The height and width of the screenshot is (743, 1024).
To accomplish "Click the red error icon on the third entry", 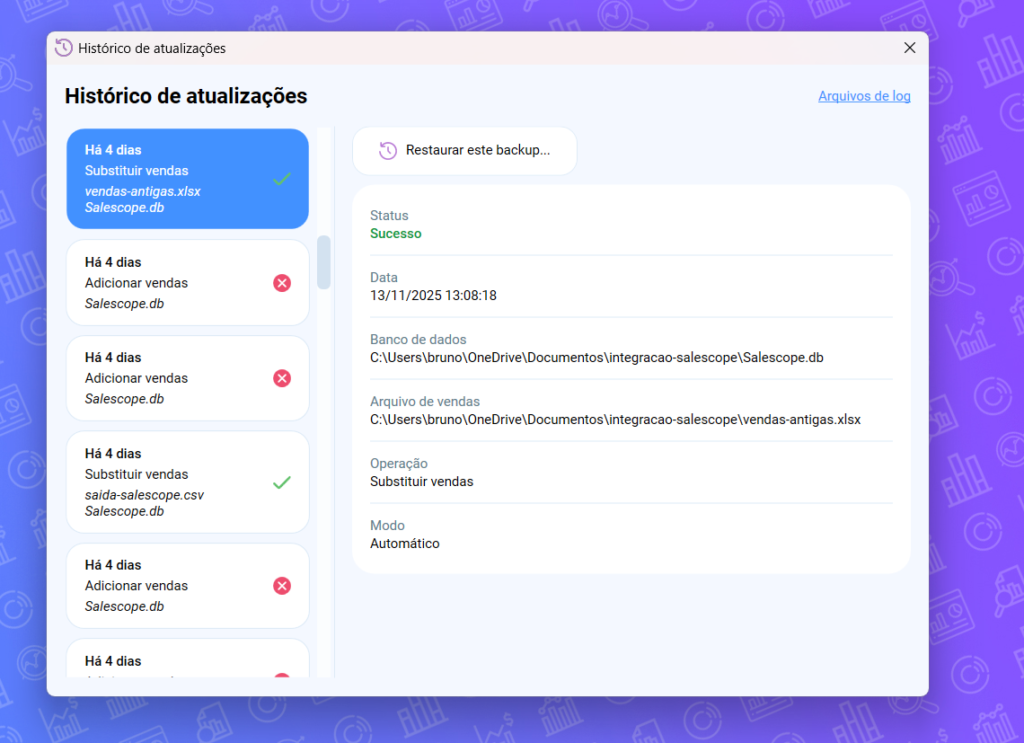I will 282,378.
